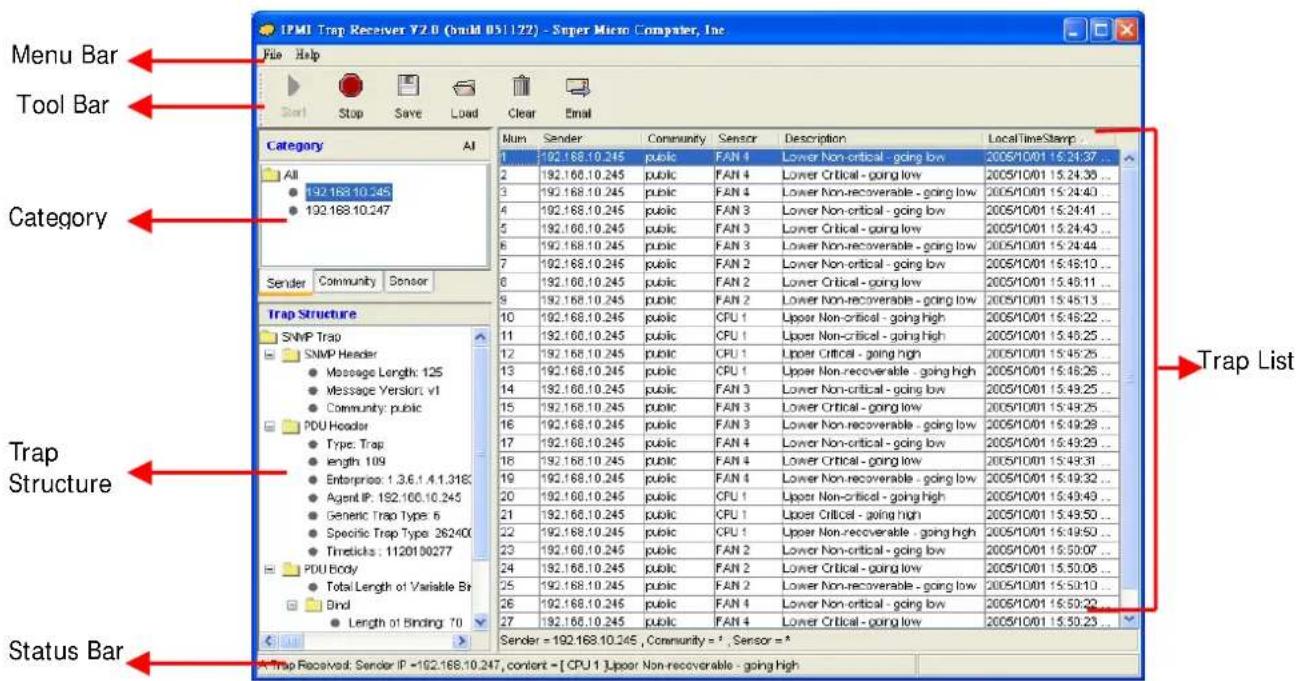Click the Load folder icon in toolbar
Screen dimensions: 1298x681
(x=464, y=89)
